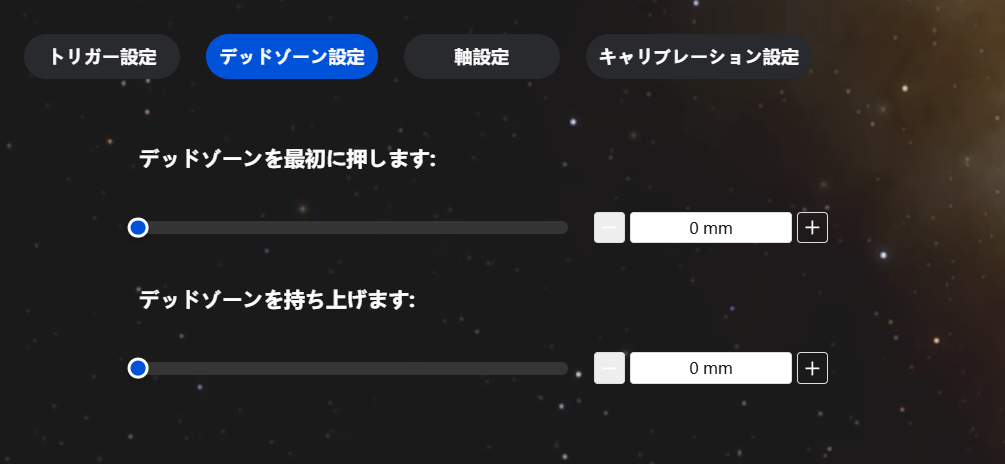Image resolution: width=1005 pixels, height=464 pixels.
Task: Click the lift dead zone slider handle
Action: click(138, 368)
